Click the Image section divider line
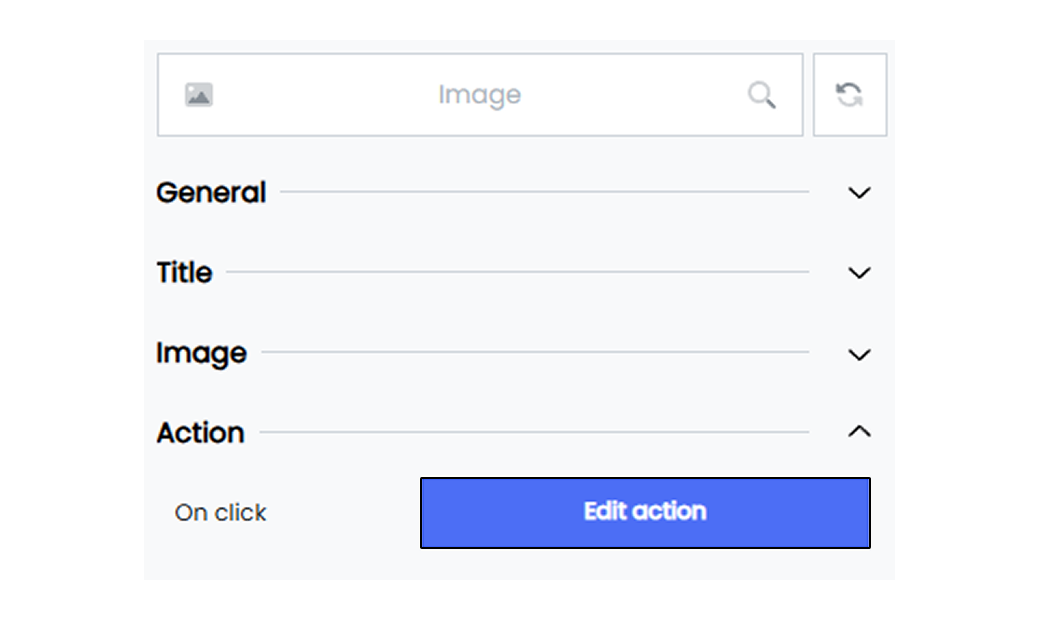This screenshot has height=620, width=1040. [x=535, y=352]
